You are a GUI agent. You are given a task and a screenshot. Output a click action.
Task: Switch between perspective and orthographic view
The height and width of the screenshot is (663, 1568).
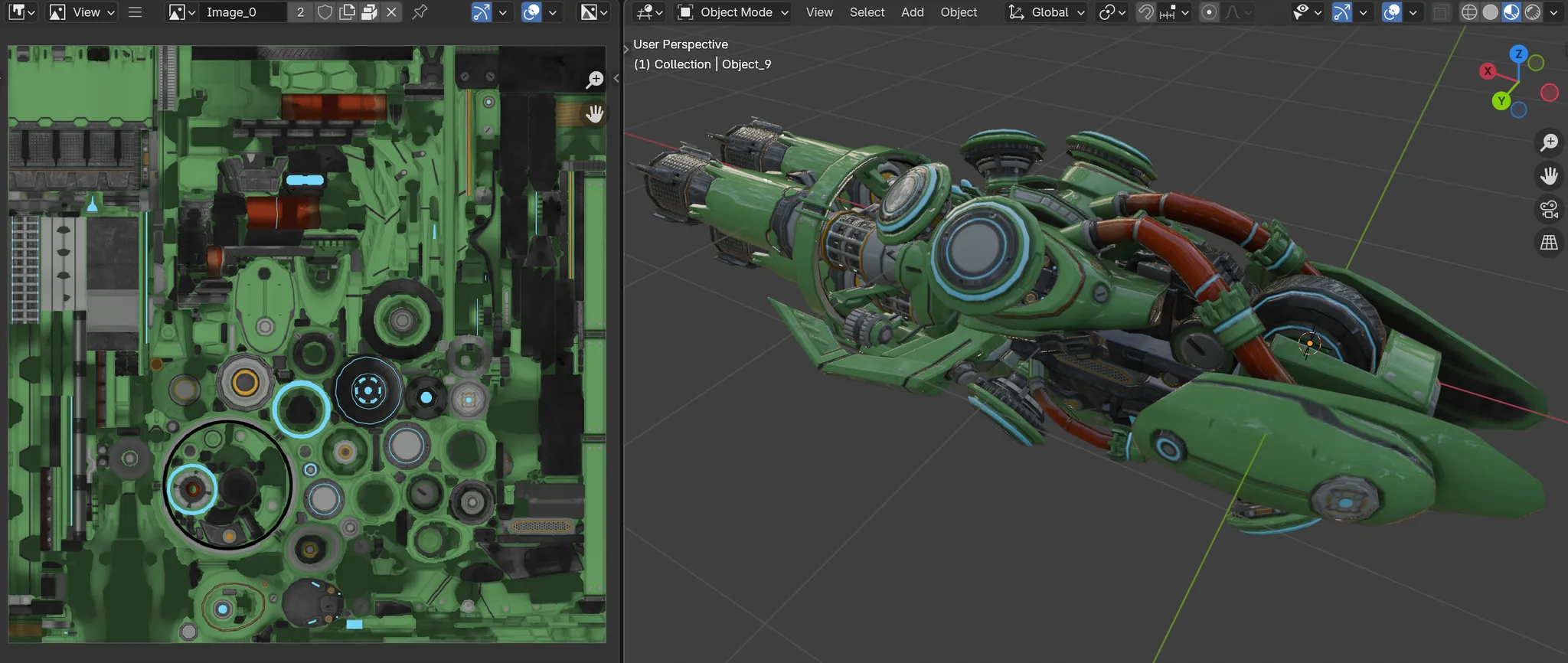pos(1549,243)
